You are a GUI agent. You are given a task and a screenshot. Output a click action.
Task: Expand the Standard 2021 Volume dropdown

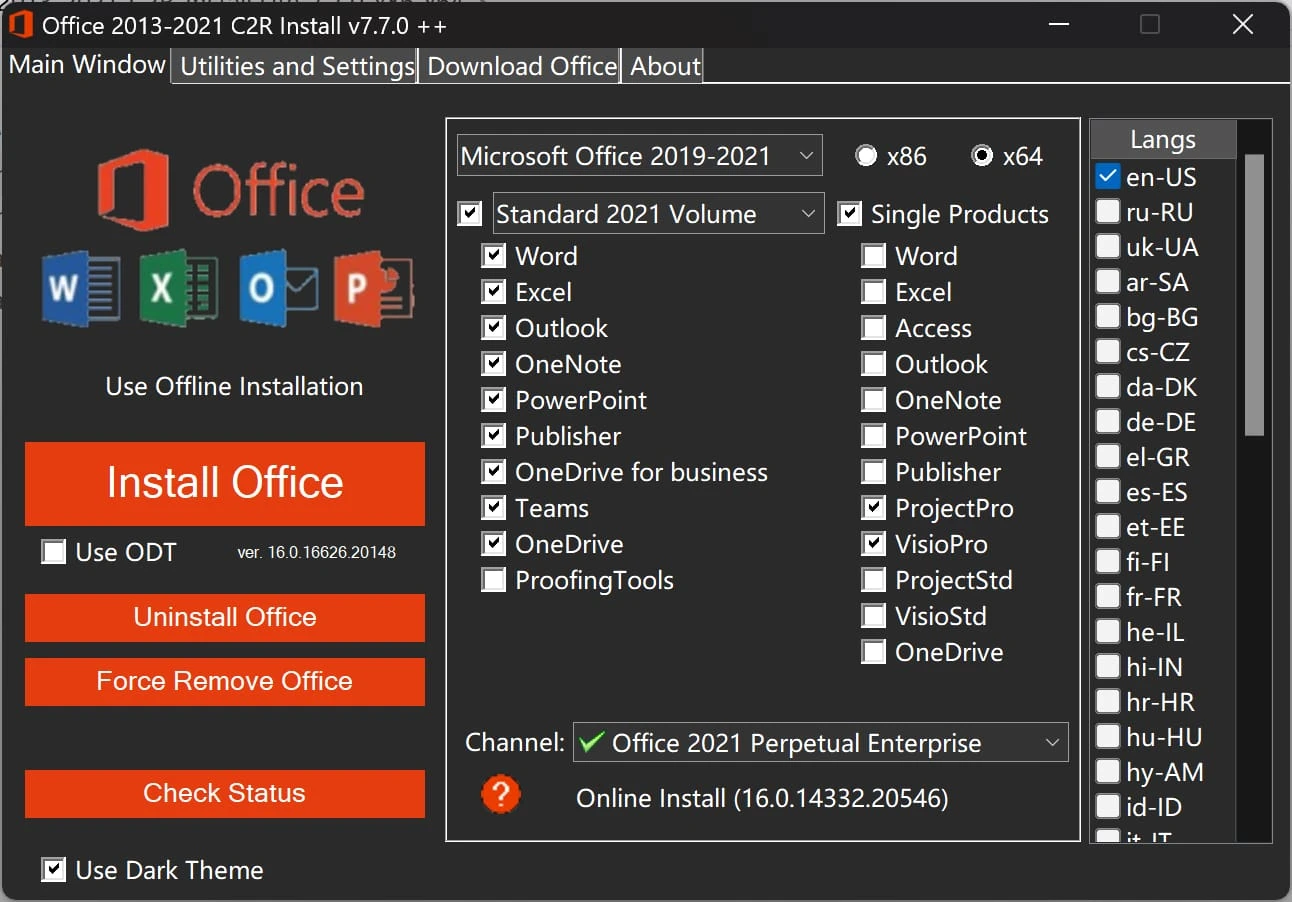coord(658,214)
